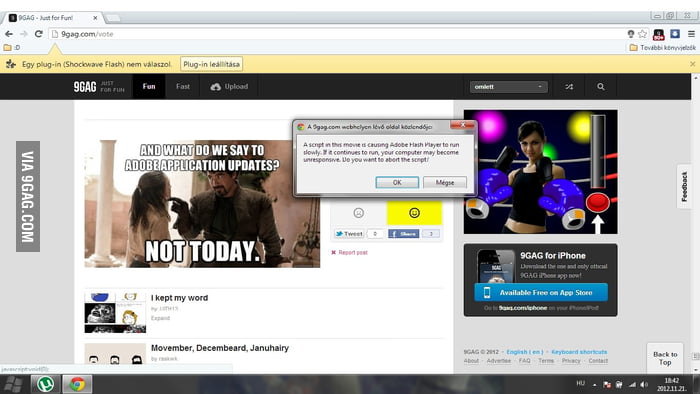Click the 9GAG extension icon in toolbar
Image resolution: width=700 pixels, height=394 pixels.
(x=658, y=34)
